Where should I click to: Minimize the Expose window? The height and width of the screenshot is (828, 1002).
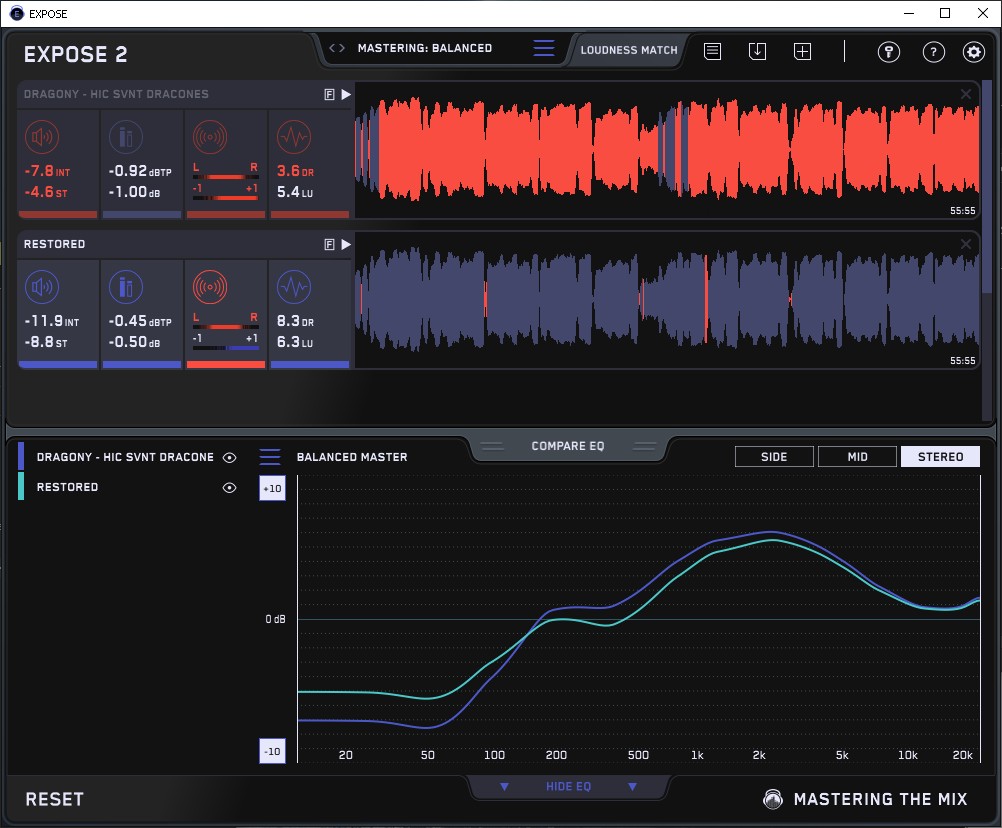(x=909, y=13)
